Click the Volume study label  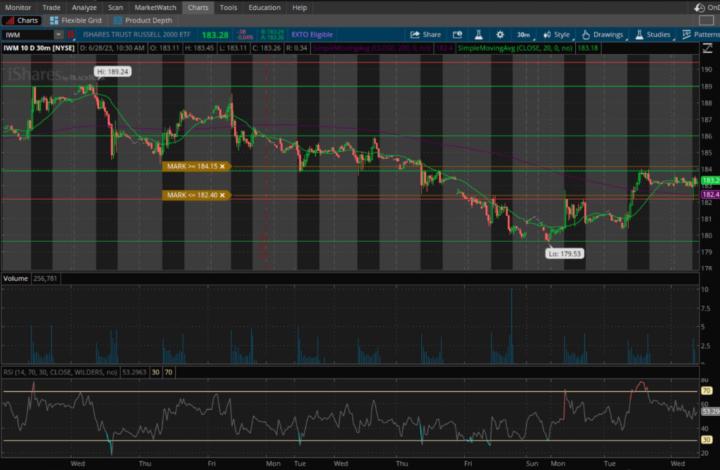(16, 278)
